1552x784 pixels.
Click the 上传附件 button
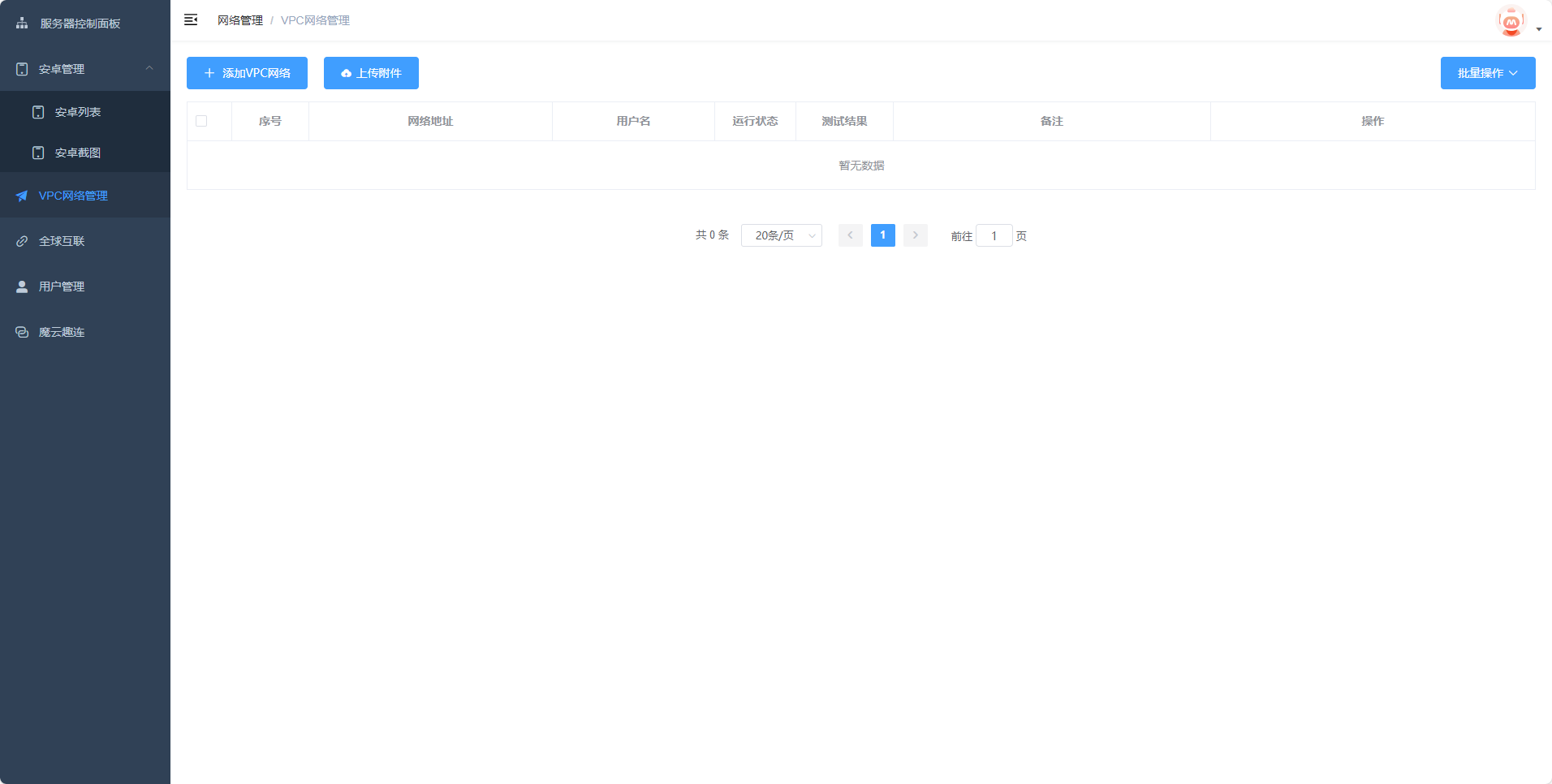[371, 73]
